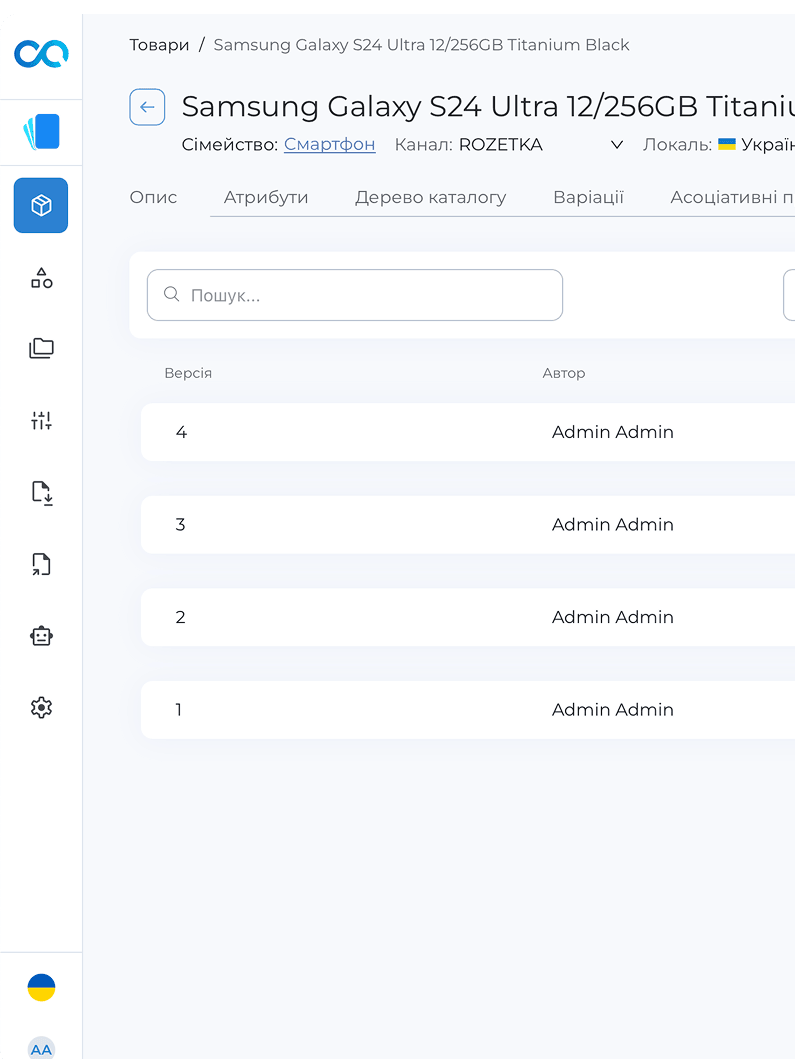
Task: Switch to the Асоціативні tab
Action: point(732,197)
